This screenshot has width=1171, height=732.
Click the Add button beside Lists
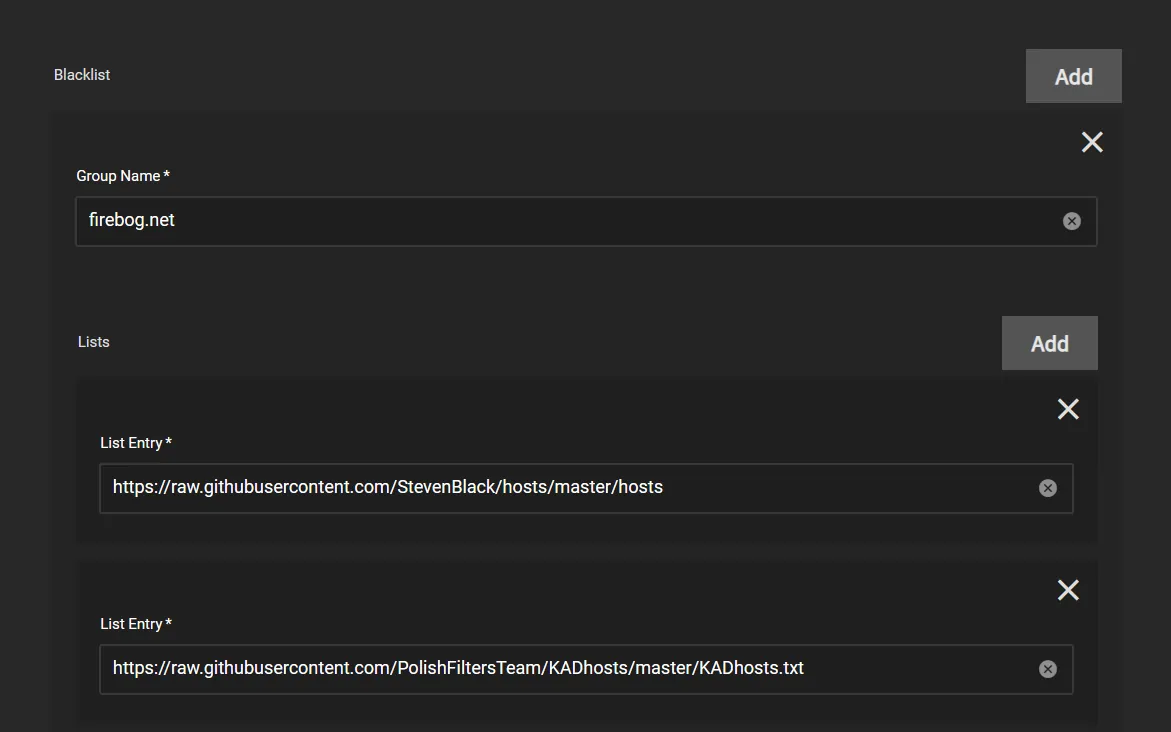click(x=1049, y=343)
